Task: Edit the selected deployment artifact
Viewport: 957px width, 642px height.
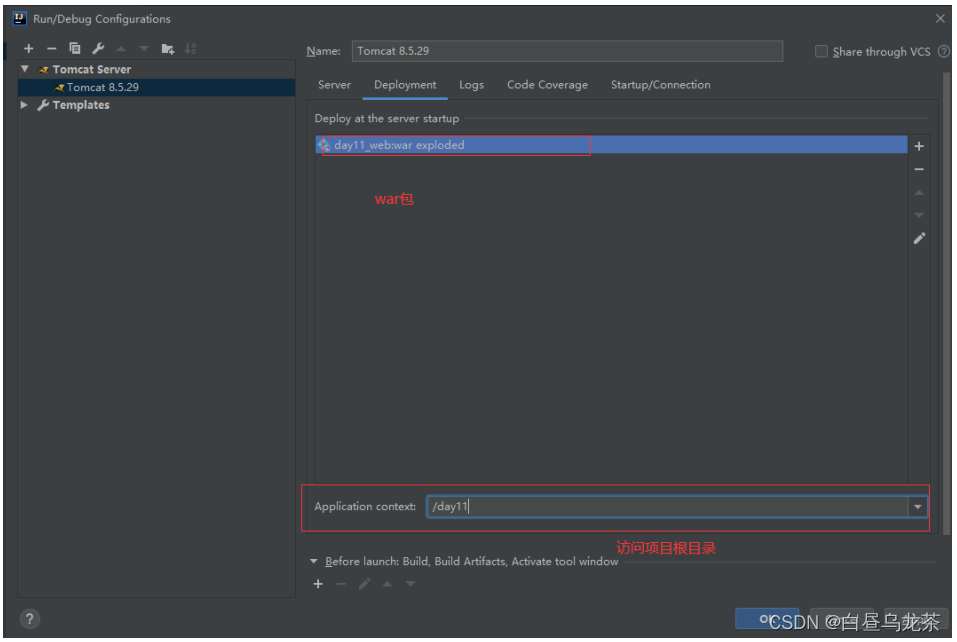Action: click(x=918, y=238)
